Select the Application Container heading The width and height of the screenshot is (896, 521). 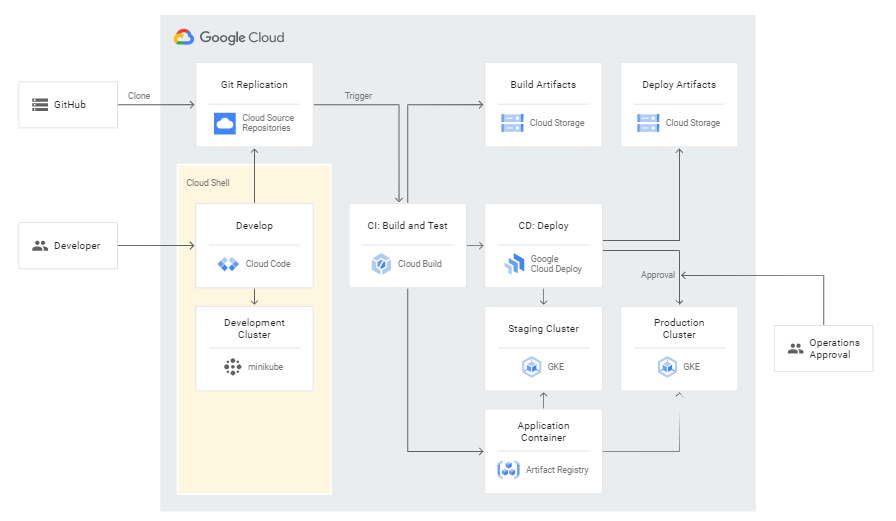(543, 431)
